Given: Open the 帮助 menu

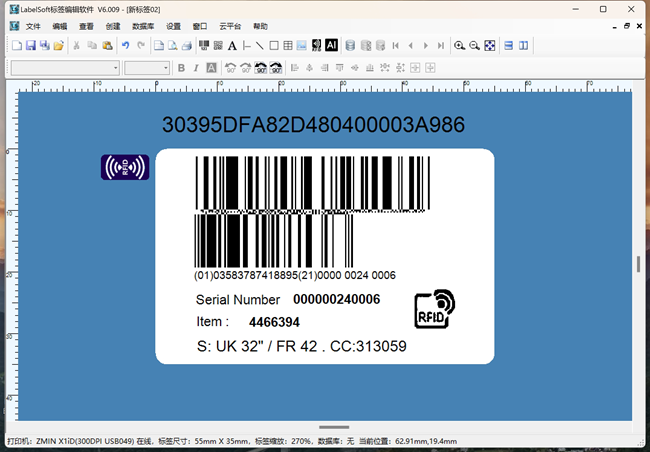Looking at the screenshot, I should tap(260, 27).
